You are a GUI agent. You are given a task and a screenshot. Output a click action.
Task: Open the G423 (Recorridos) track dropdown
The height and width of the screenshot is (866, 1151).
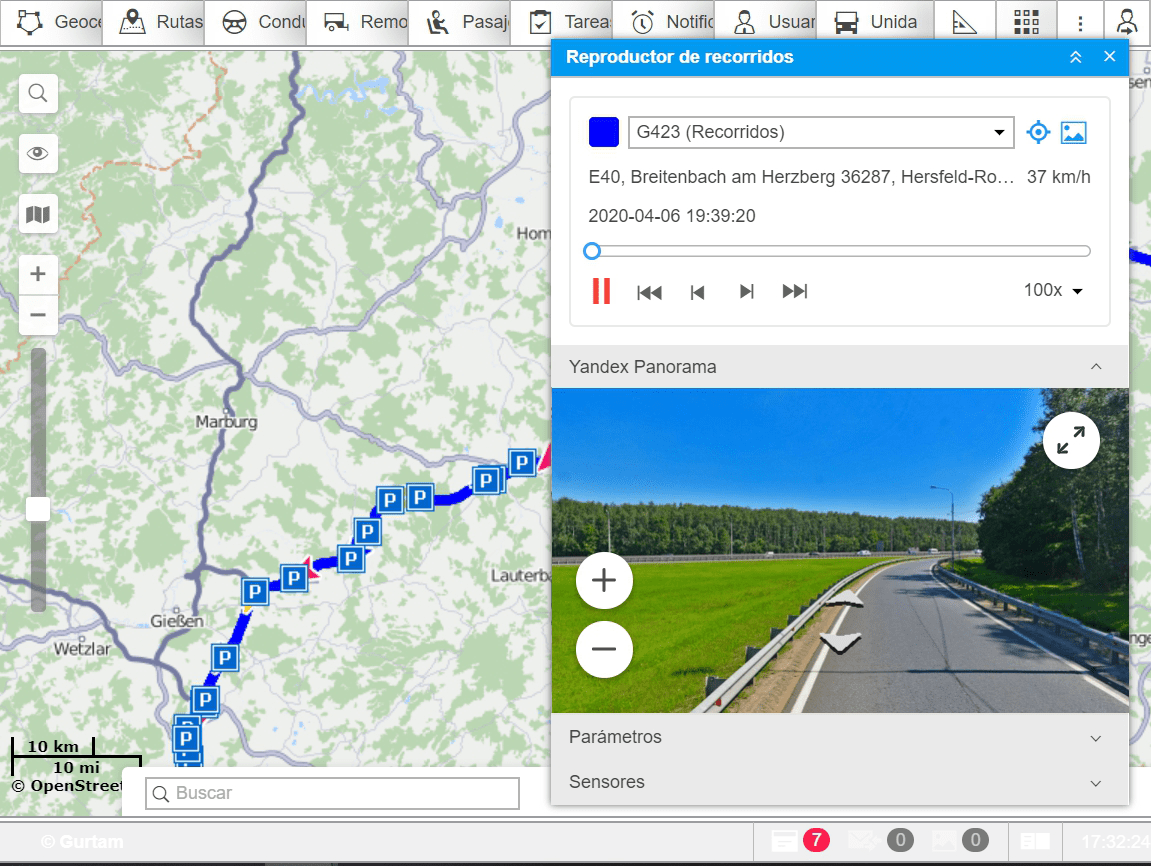[820, 132]
